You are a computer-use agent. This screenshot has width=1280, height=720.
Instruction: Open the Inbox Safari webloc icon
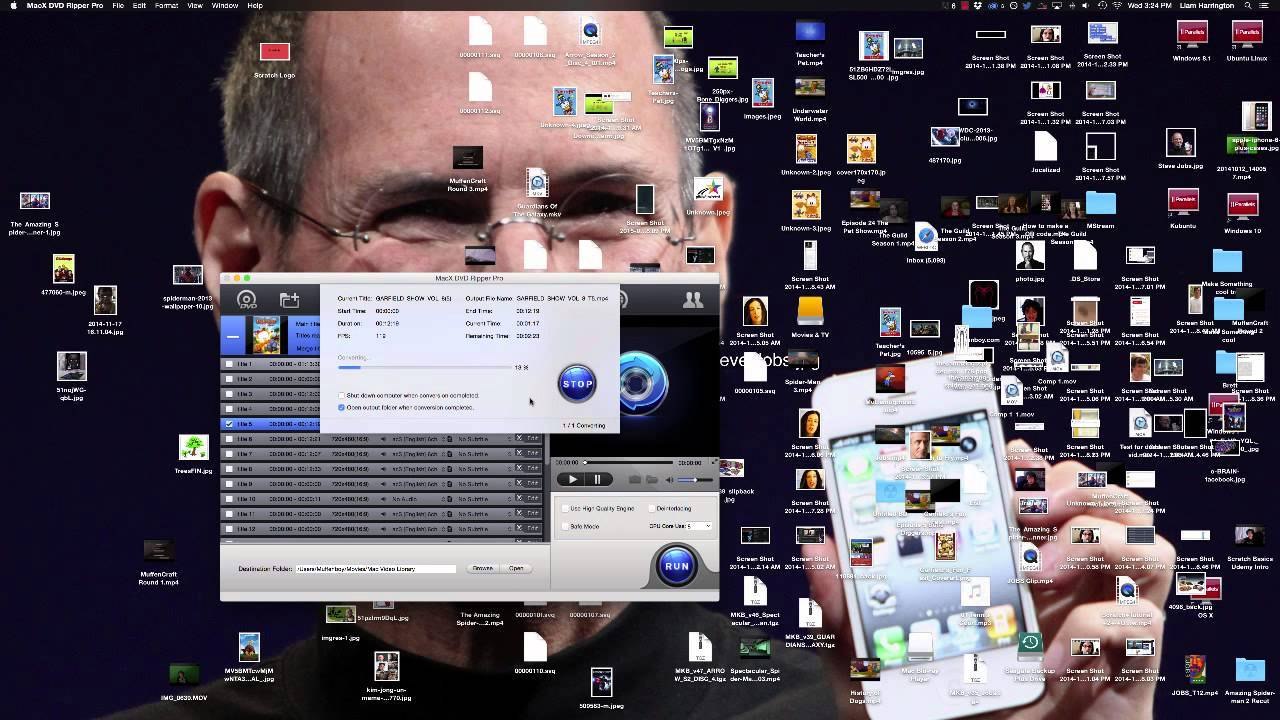(x=926, y=236)
